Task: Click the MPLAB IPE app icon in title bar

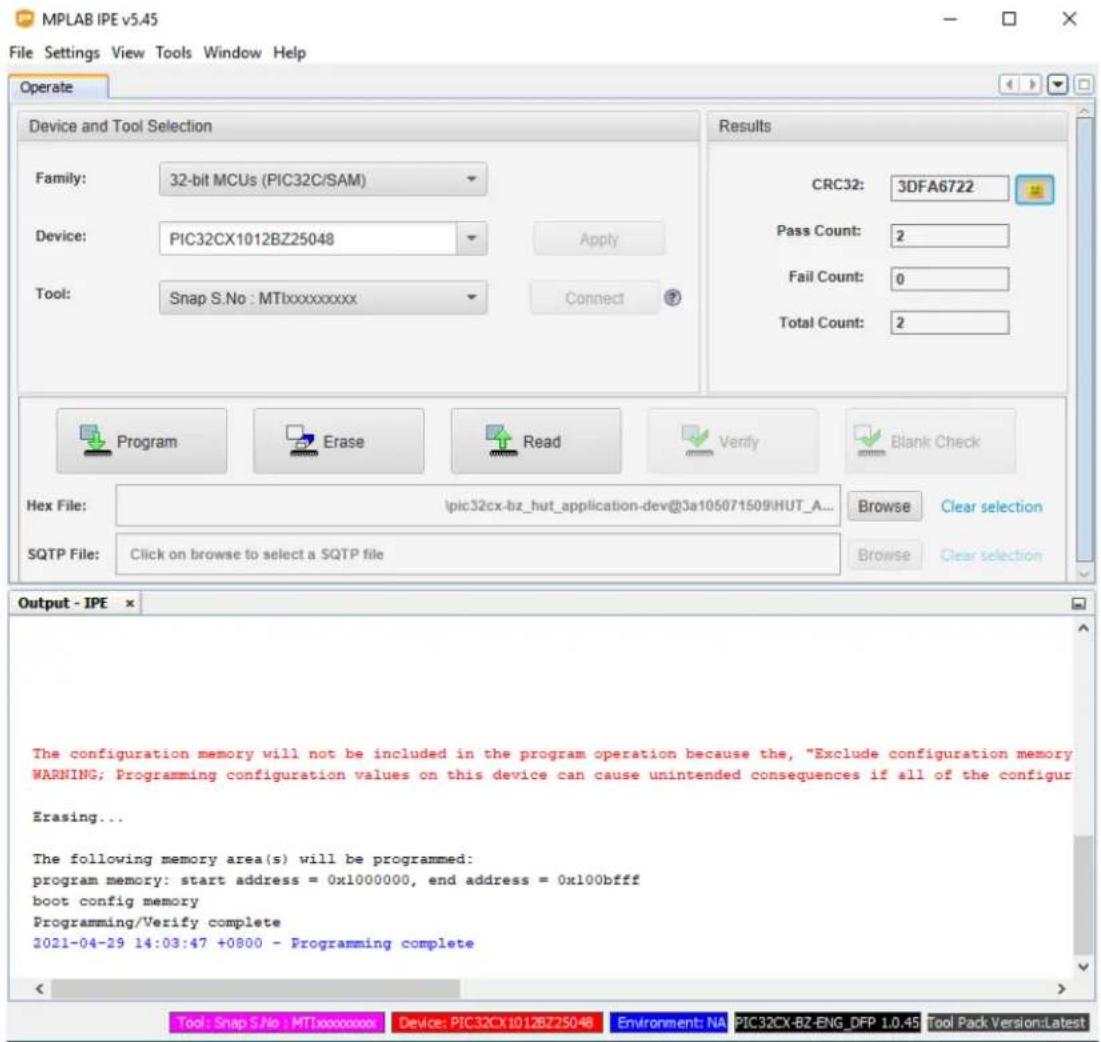Action: pyautogui.click(x=24, y=19)
